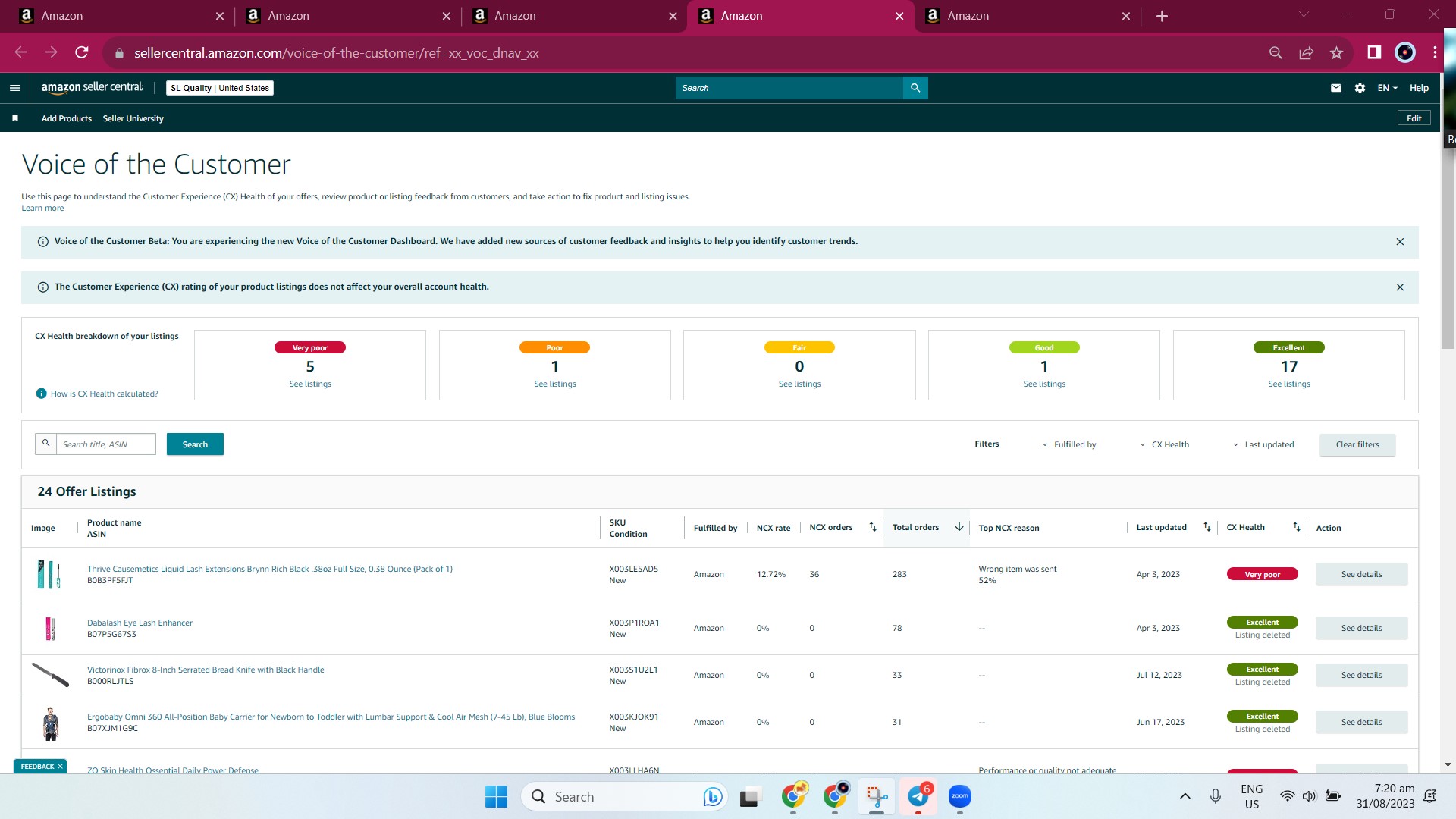Sort by NCX orders arrows
Screen dimensions: 1456x819
(x=872, y=527)
